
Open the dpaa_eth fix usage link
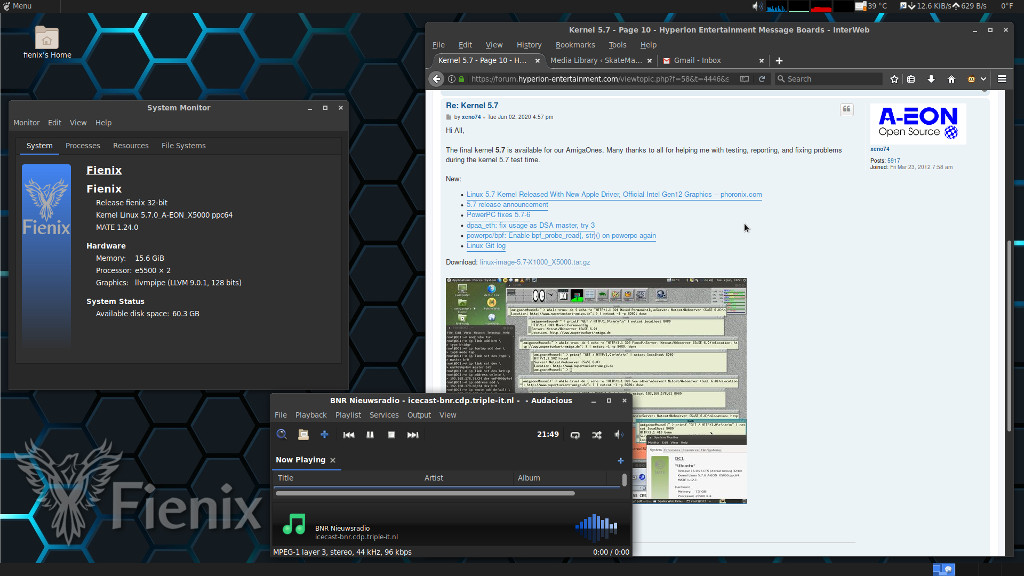click(x=530, y=225)
